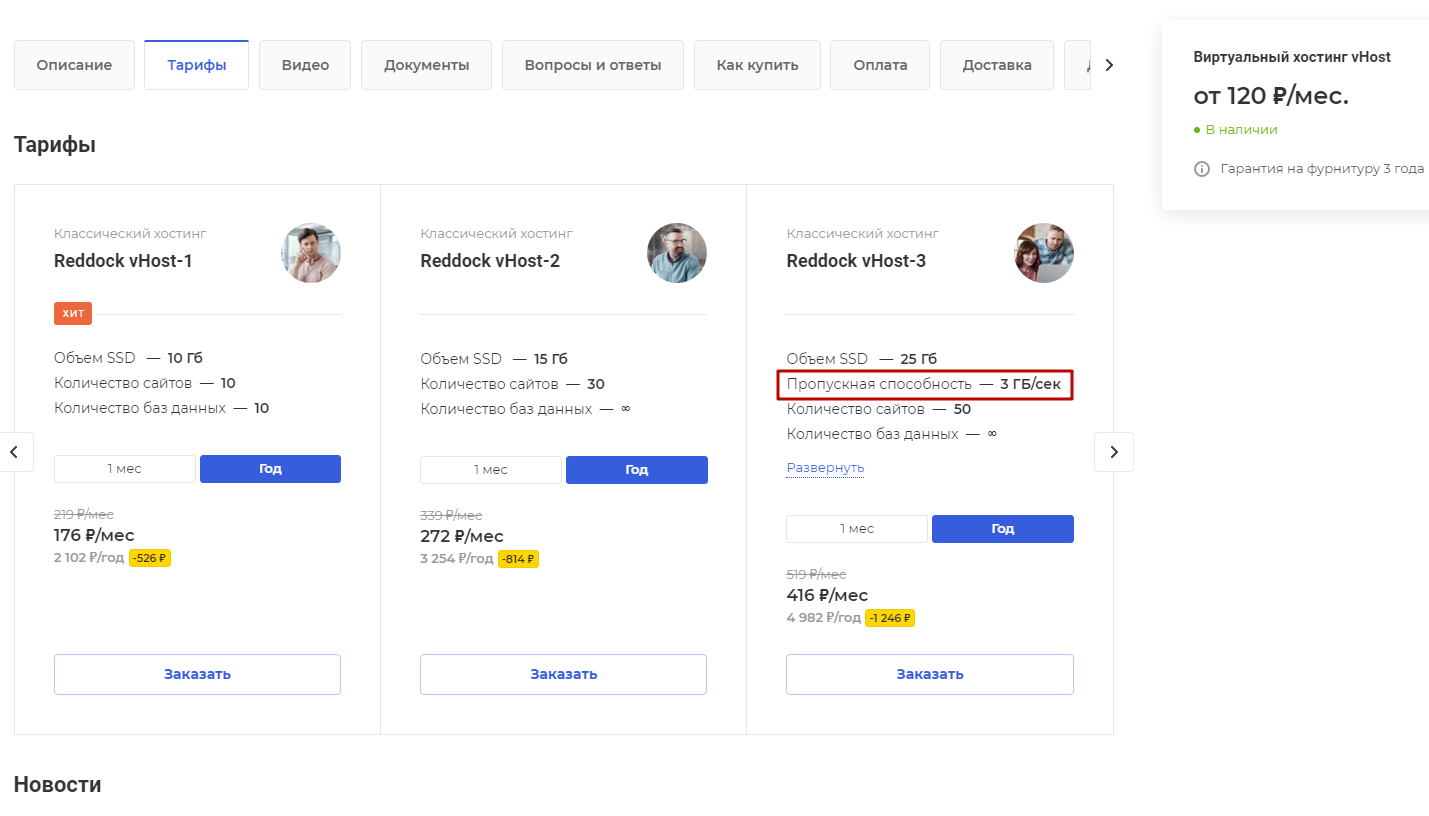Click the Количество сайтов 50 row
The height and width of the screenshot is (816, 1429).
(879, 409)
